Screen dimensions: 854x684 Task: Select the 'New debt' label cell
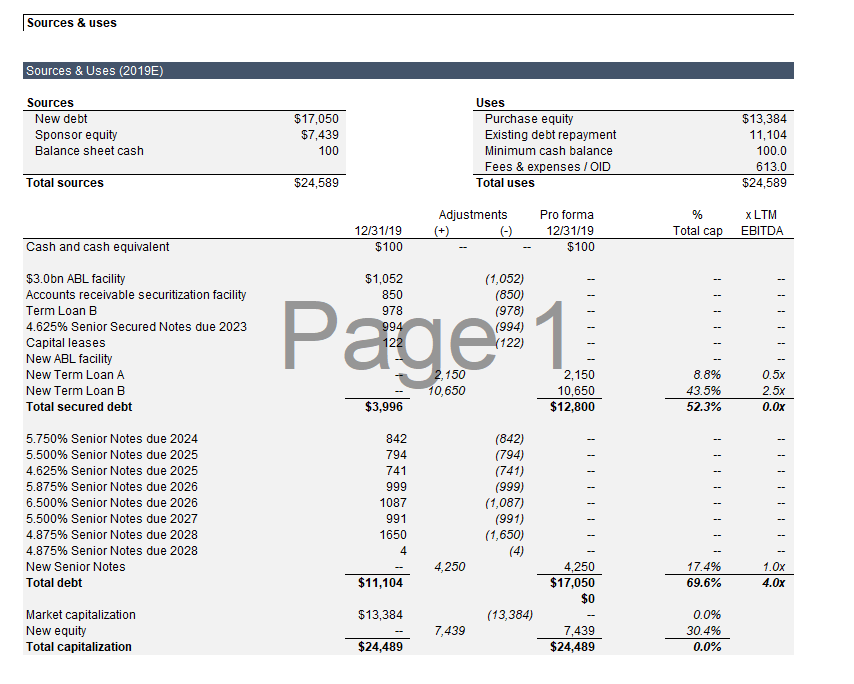[x=61, y=119]
